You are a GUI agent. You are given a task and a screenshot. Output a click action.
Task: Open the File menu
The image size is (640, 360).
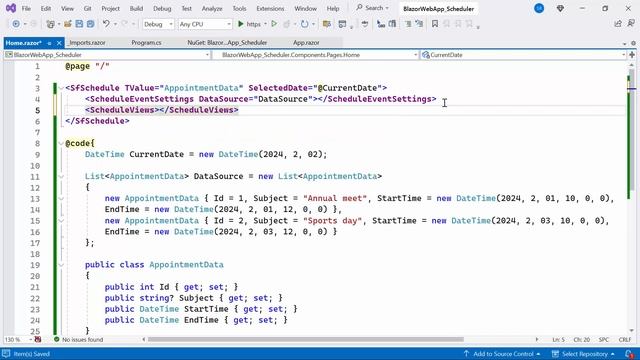point(26,8)
